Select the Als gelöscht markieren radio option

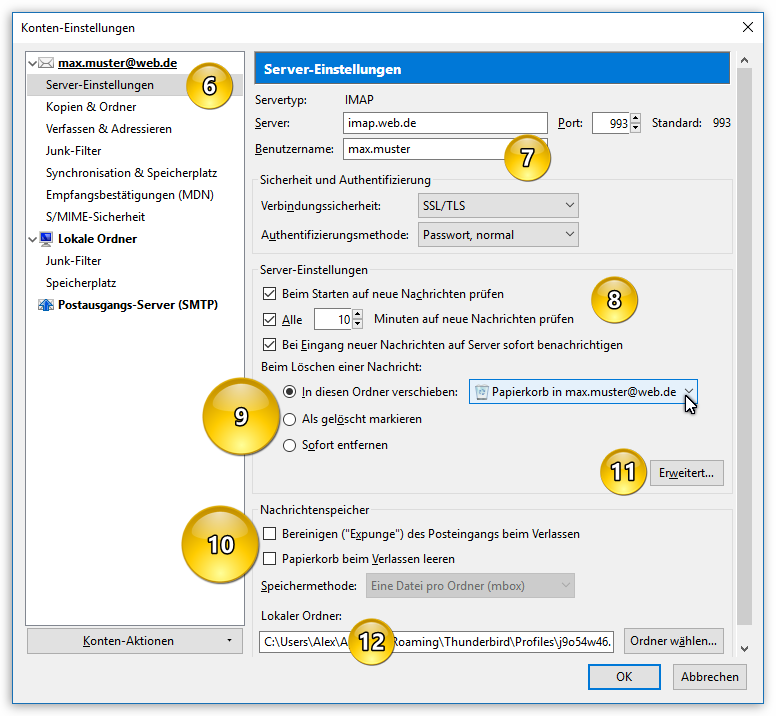pos(290,419)
